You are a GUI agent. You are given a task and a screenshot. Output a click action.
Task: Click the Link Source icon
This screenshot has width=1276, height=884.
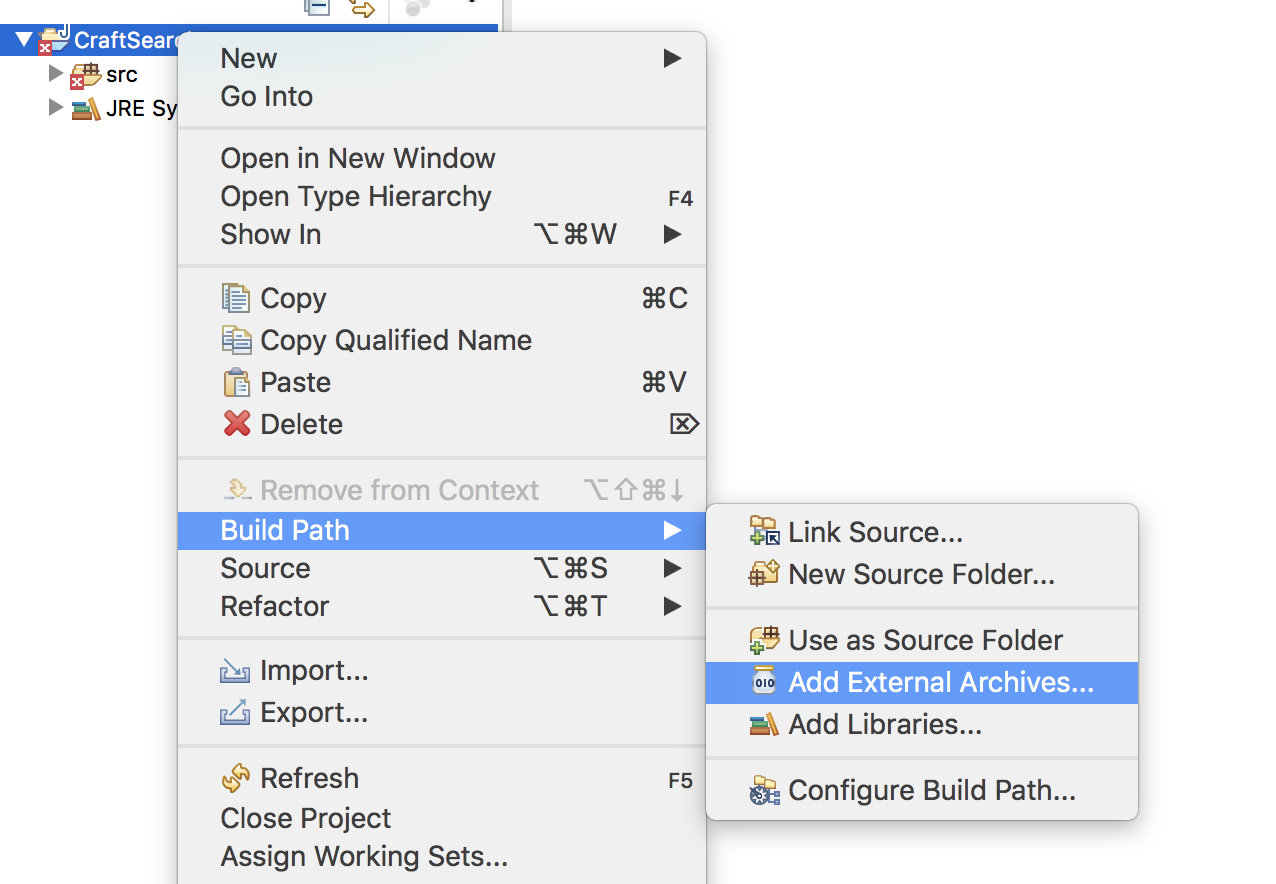click(x=764, y=532)
